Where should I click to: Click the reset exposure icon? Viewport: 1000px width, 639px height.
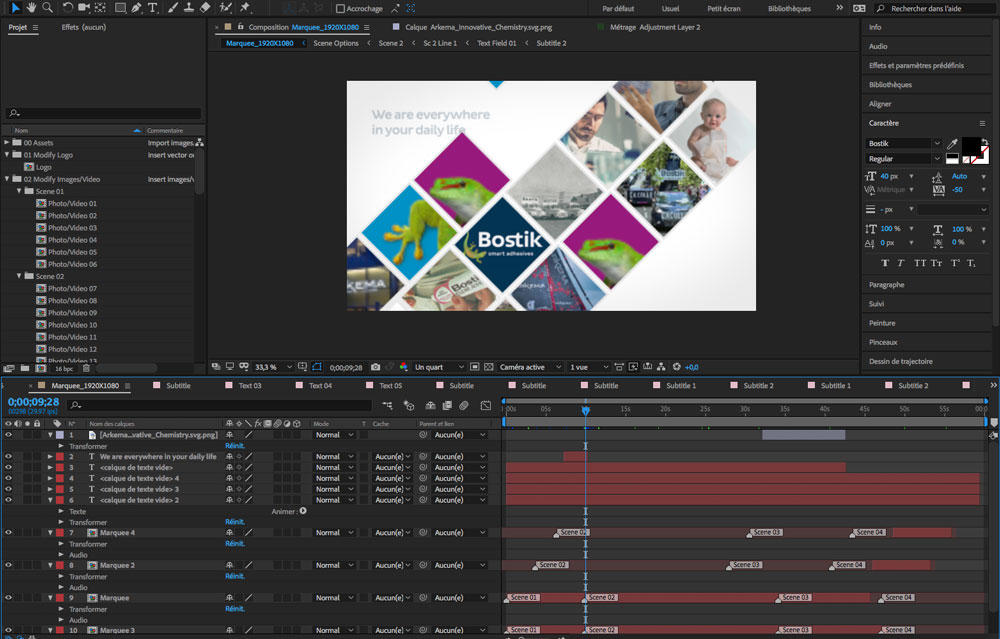(677, 367)
